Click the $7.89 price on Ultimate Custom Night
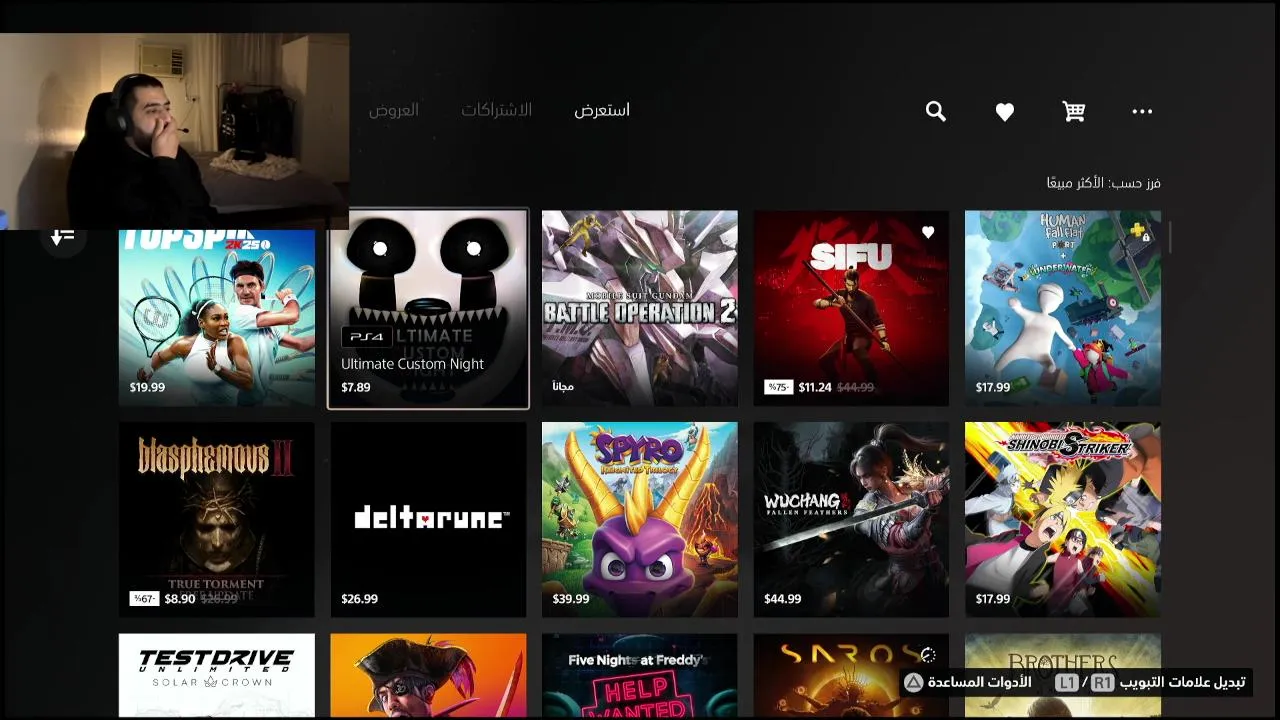The image size is (1280, 720). pyautogui.click(x=356, y=387)
